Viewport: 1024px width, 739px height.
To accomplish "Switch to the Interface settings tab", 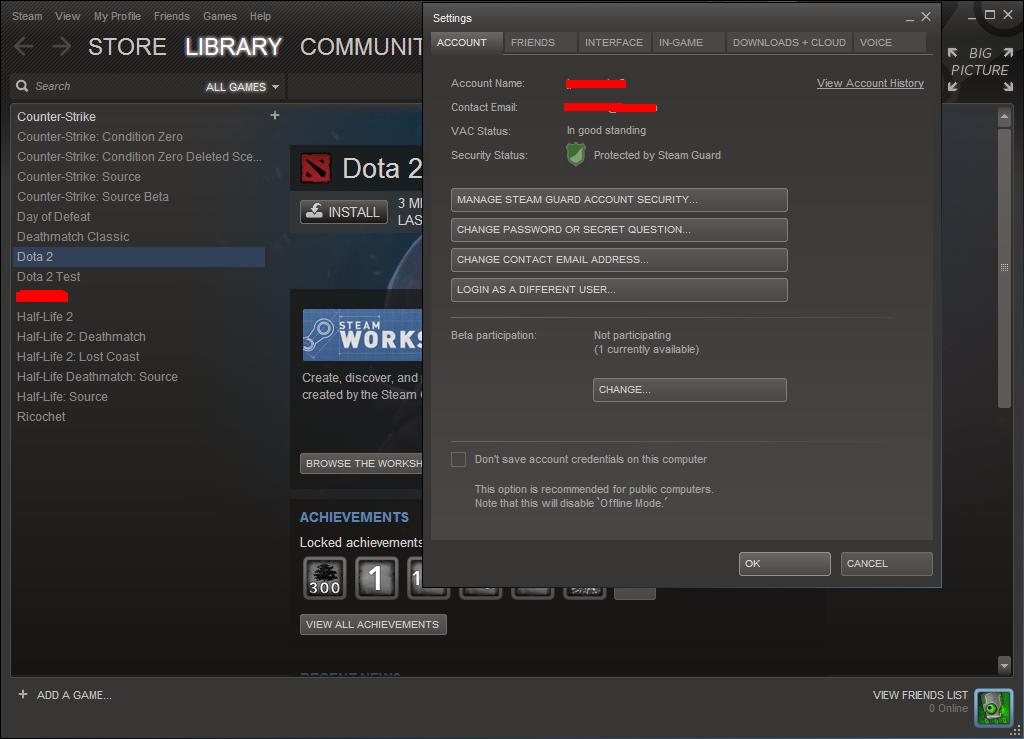I will (x=614, y=42).
